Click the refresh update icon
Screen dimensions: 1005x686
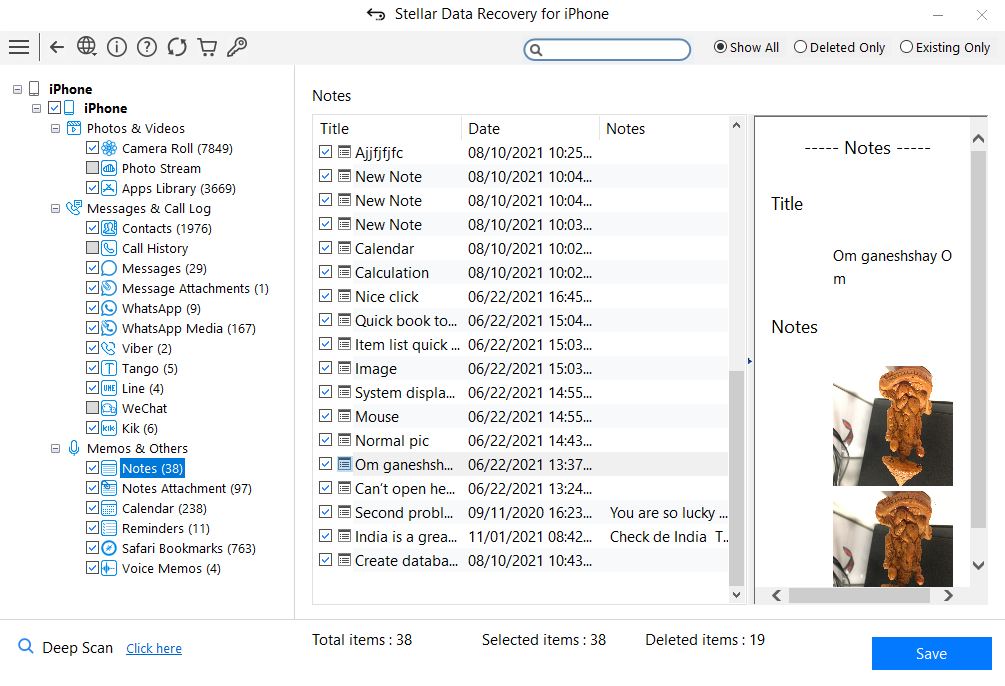177,47
